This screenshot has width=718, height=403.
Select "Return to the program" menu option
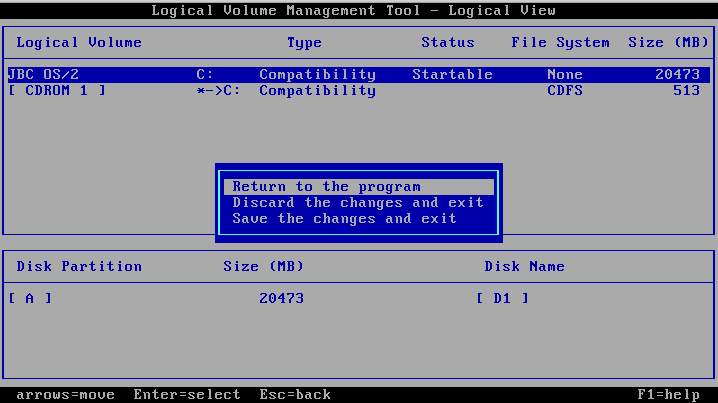click(x=326, y=187)
